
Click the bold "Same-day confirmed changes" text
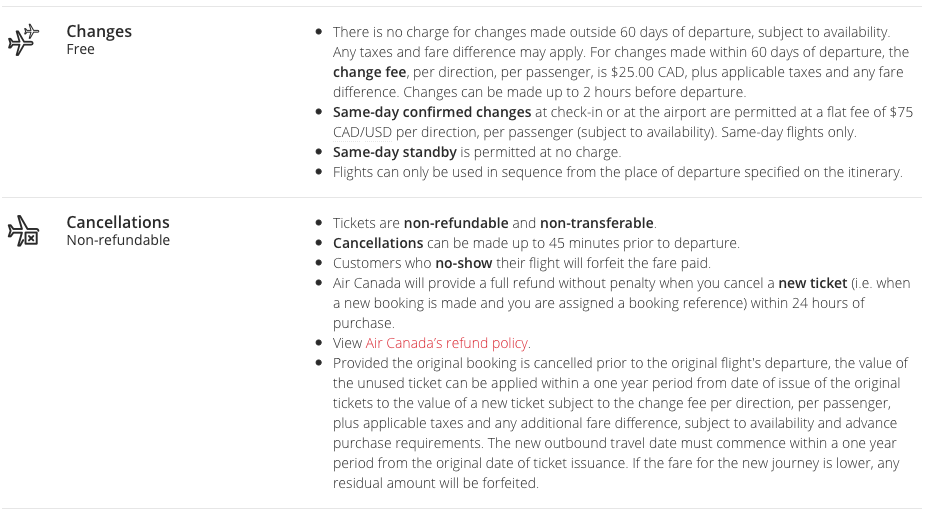[432, 112]
